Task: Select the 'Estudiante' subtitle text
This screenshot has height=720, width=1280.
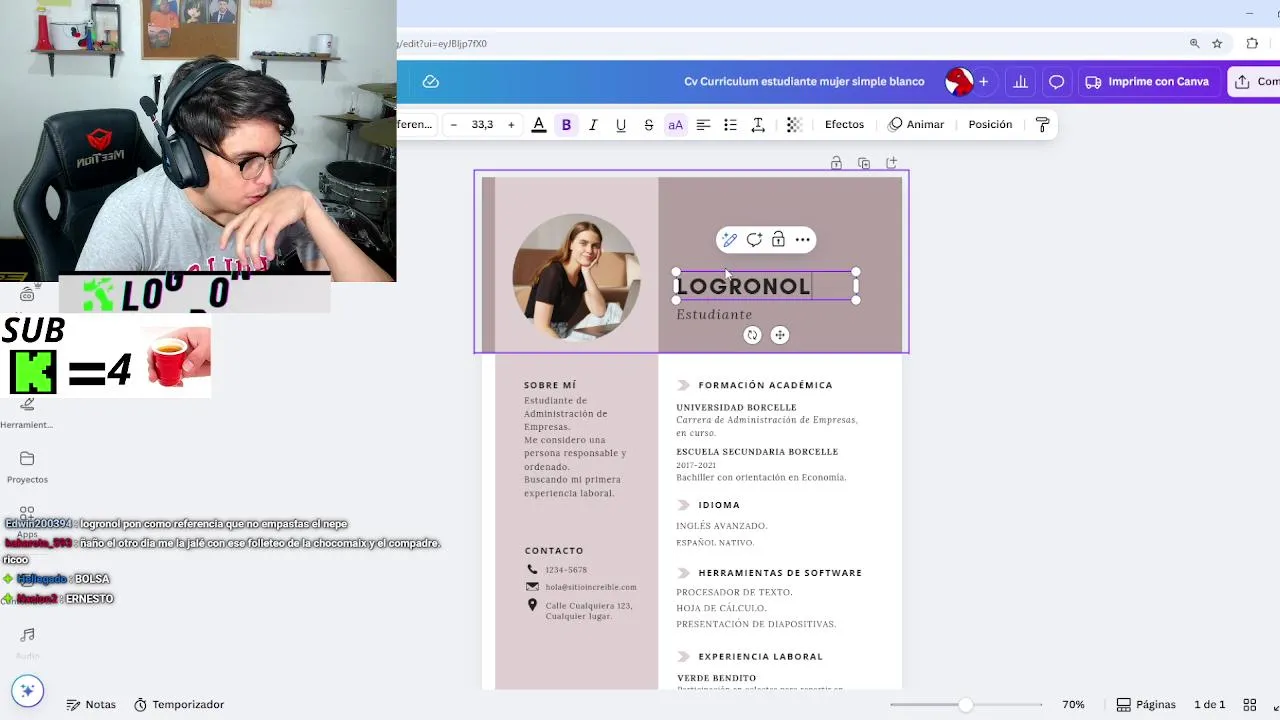Action: pos(714,315)
